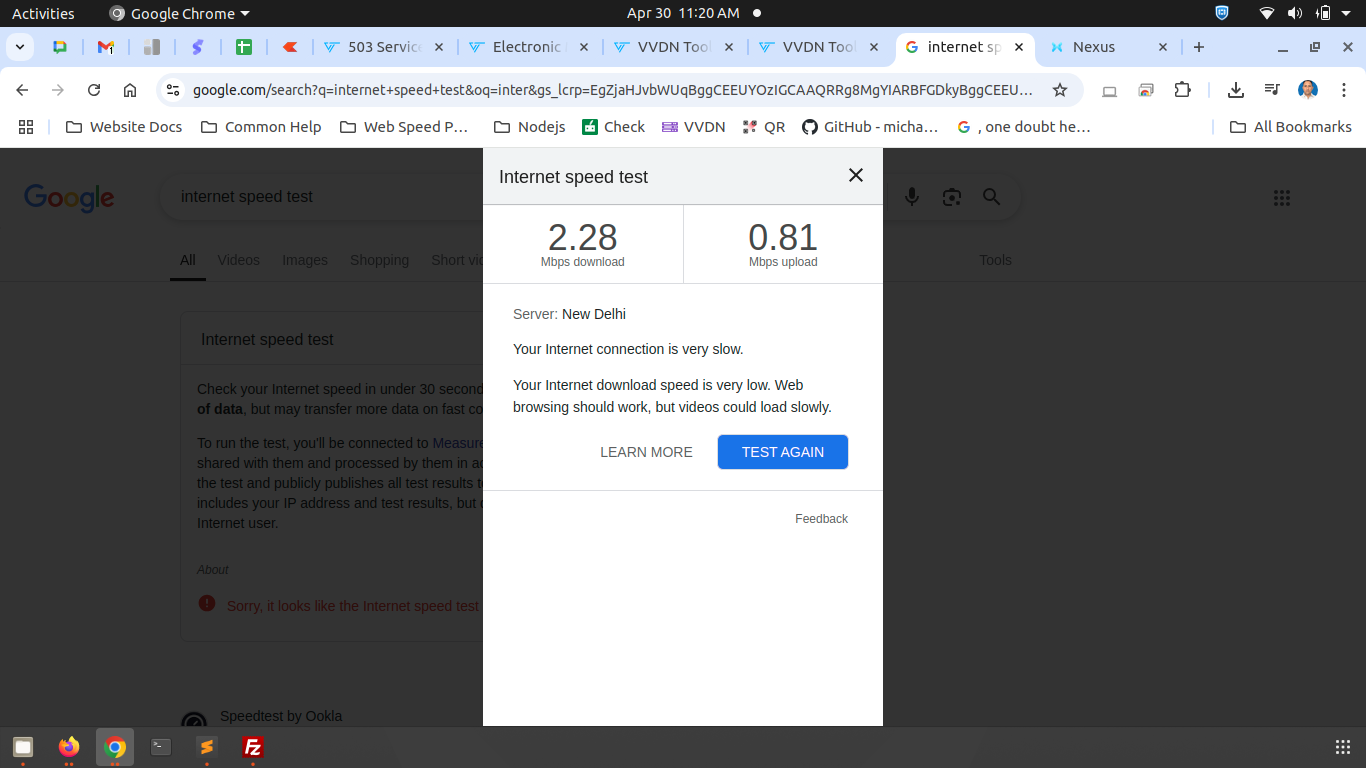This screenshot has height=768, width=1366.
Task: Go to Chrome home page icon
Action: click(x=130, y=90)
